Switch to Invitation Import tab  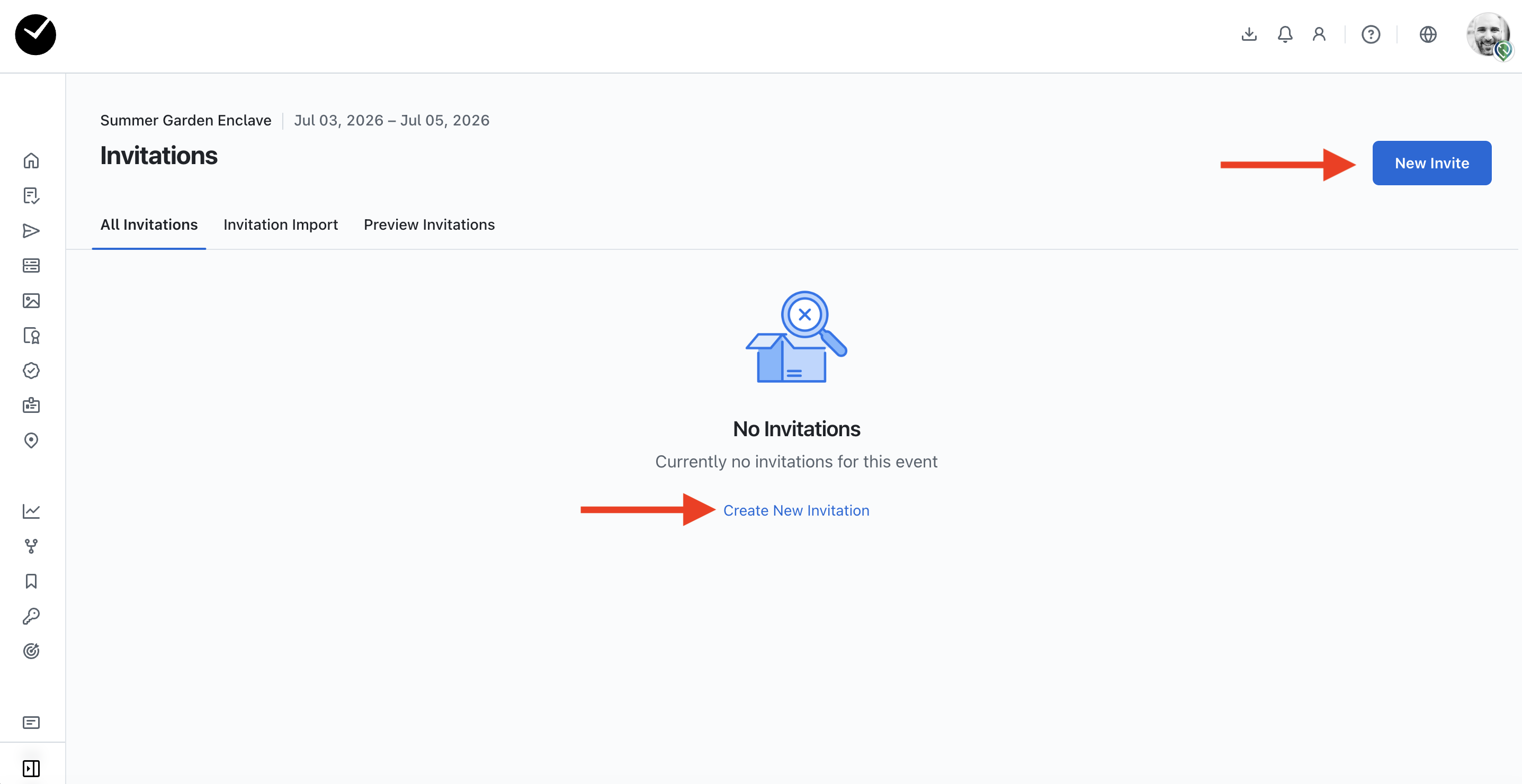coord(280,224)
